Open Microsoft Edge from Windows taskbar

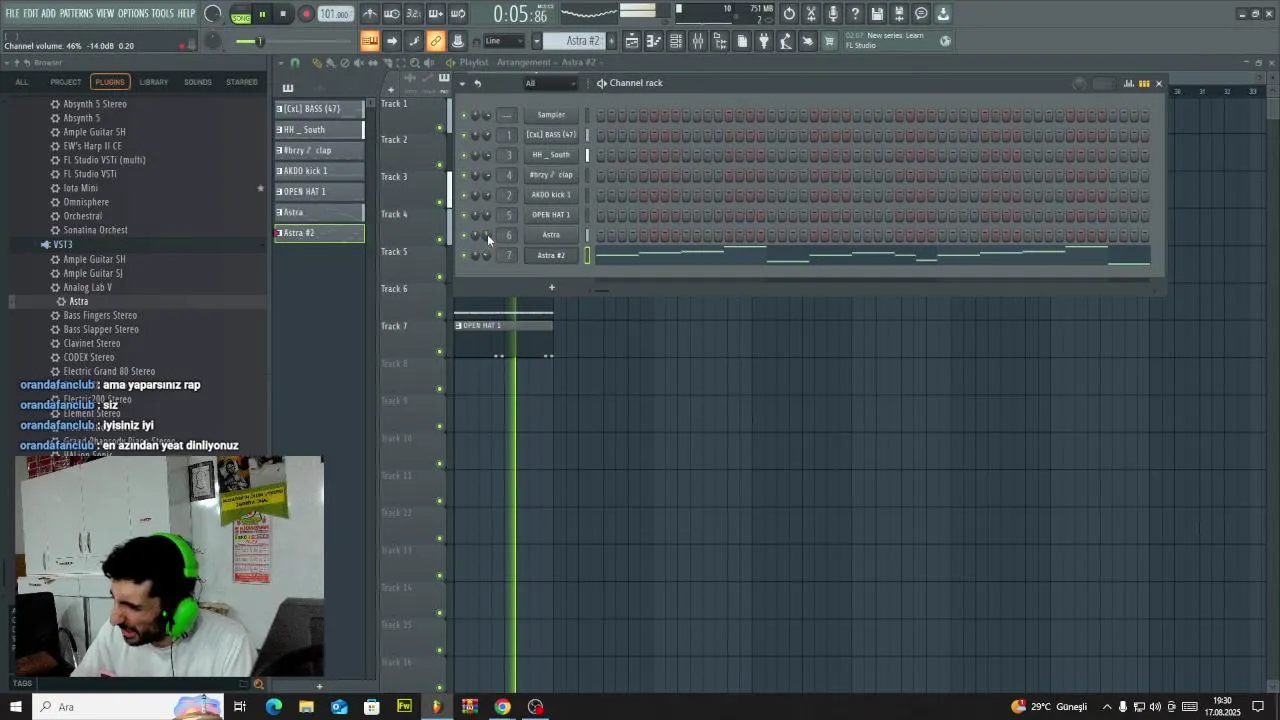[x=273, y=707]
